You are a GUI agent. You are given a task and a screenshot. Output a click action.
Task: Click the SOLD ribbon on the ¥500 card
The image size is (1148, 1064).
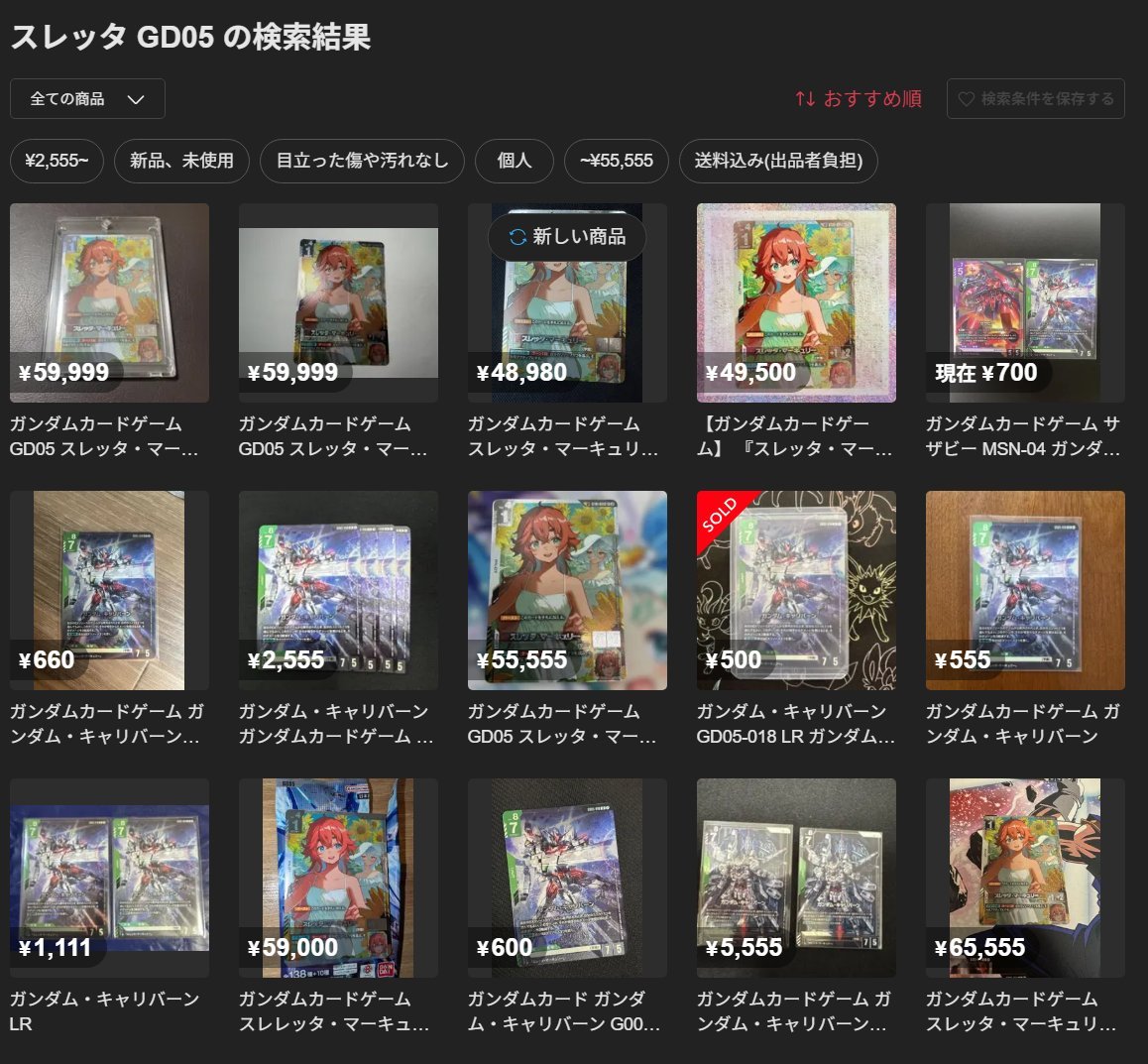[x=721, y=514]
